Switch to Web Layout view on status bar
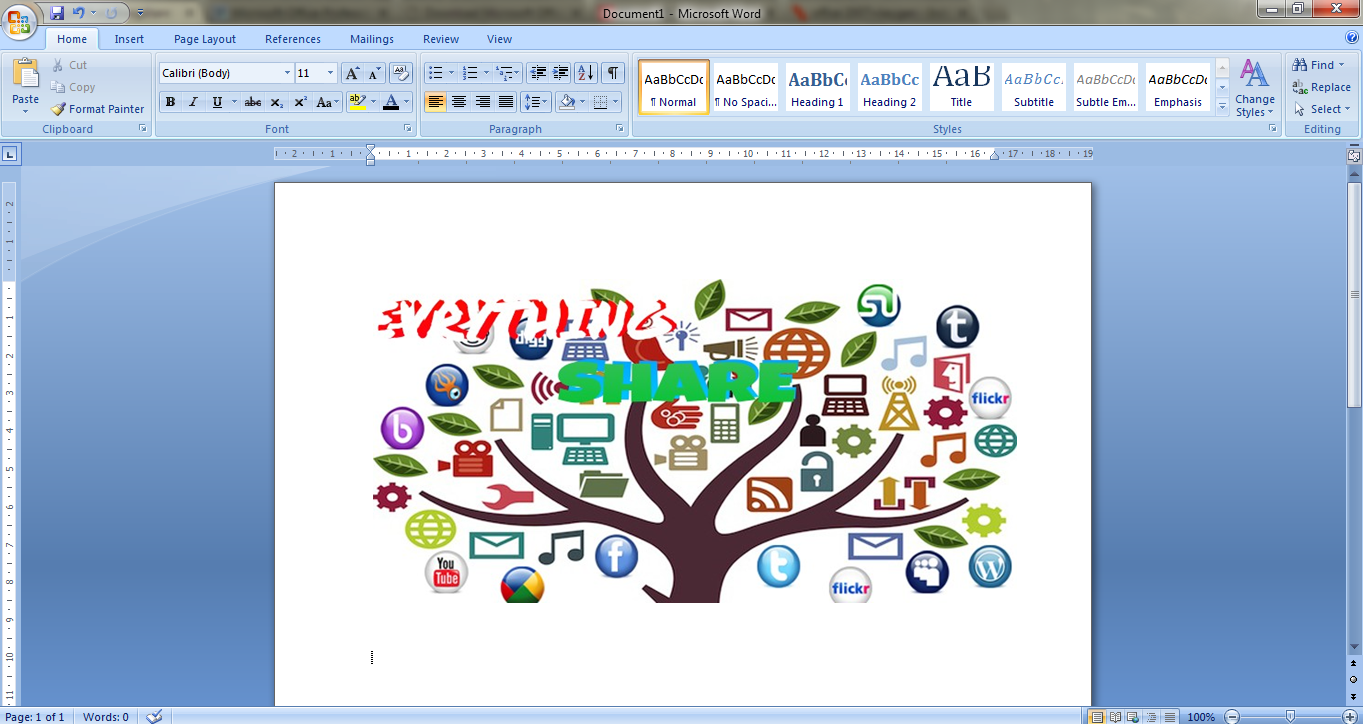 tap(1133, 716)
